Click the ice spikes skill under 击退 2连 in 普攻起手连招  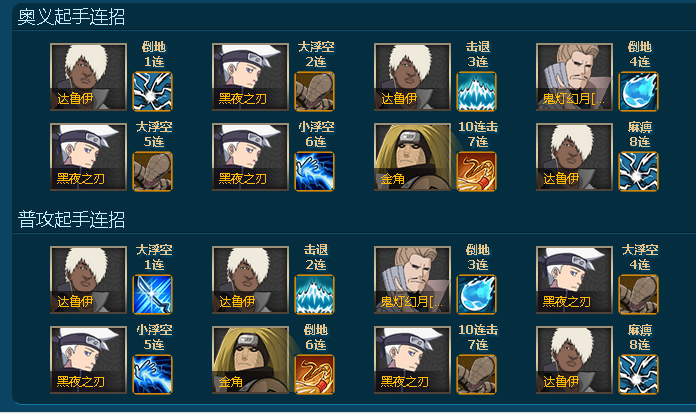point(315,295)
